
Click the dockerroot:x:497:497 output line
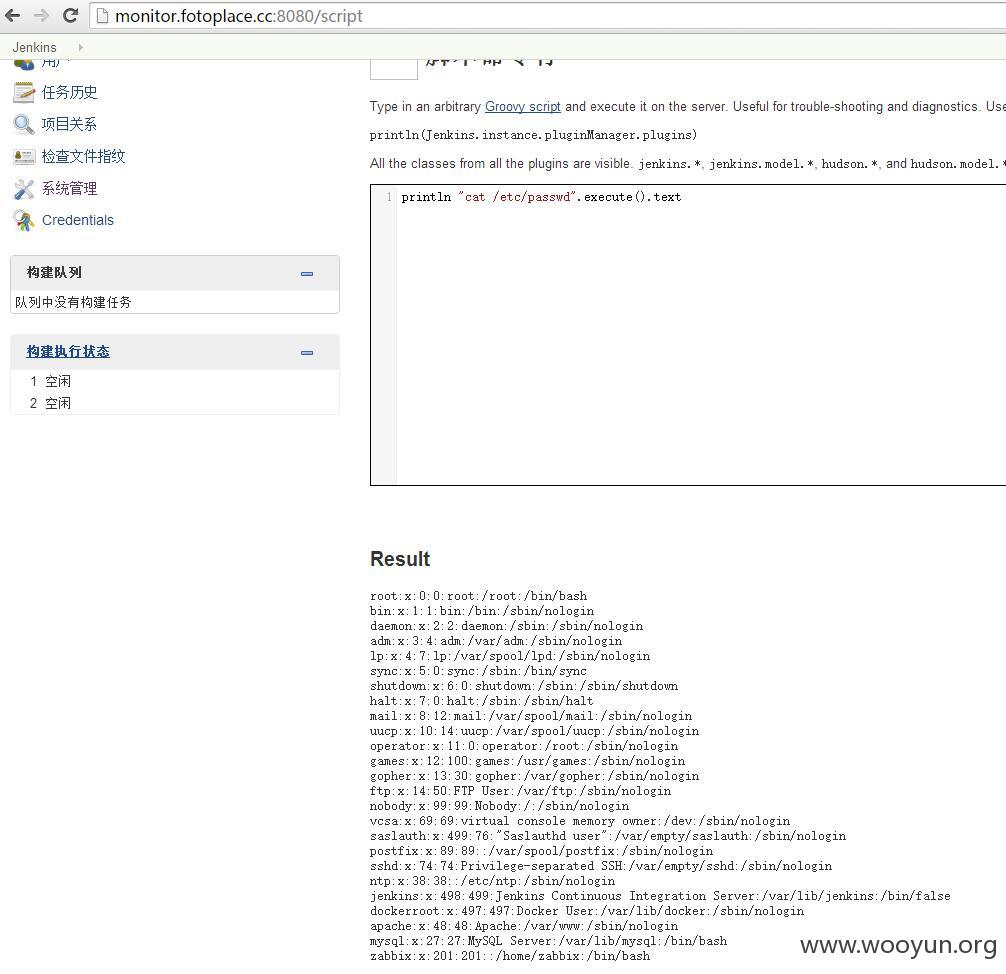coord(587,911)
